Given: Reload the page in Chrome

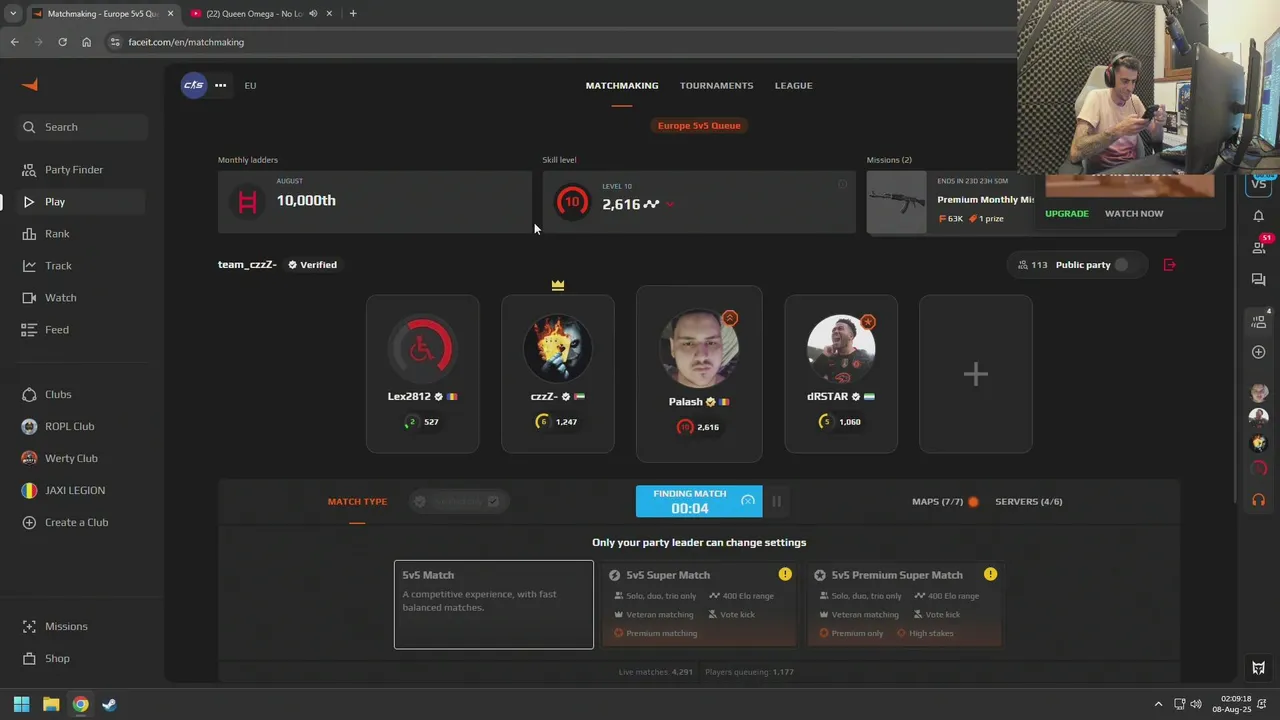Looking at the screenshot, I should pos(62,42).
